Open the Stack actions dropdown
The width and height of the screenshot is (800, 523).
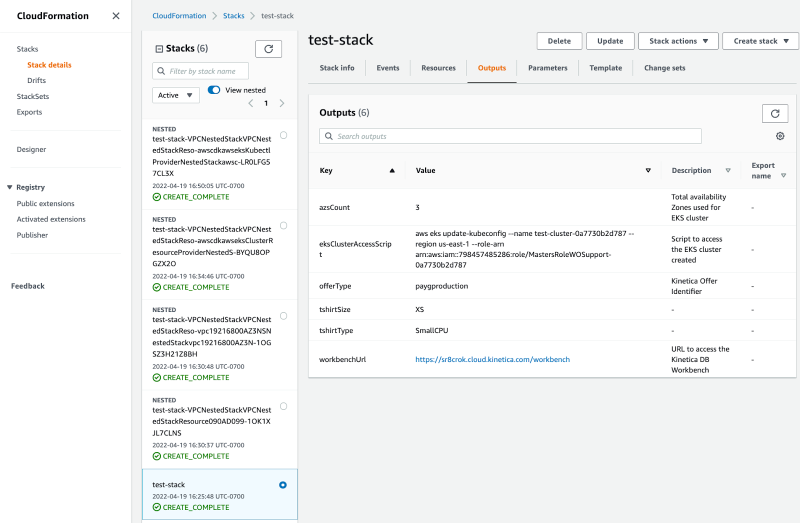tap(678, 41)
